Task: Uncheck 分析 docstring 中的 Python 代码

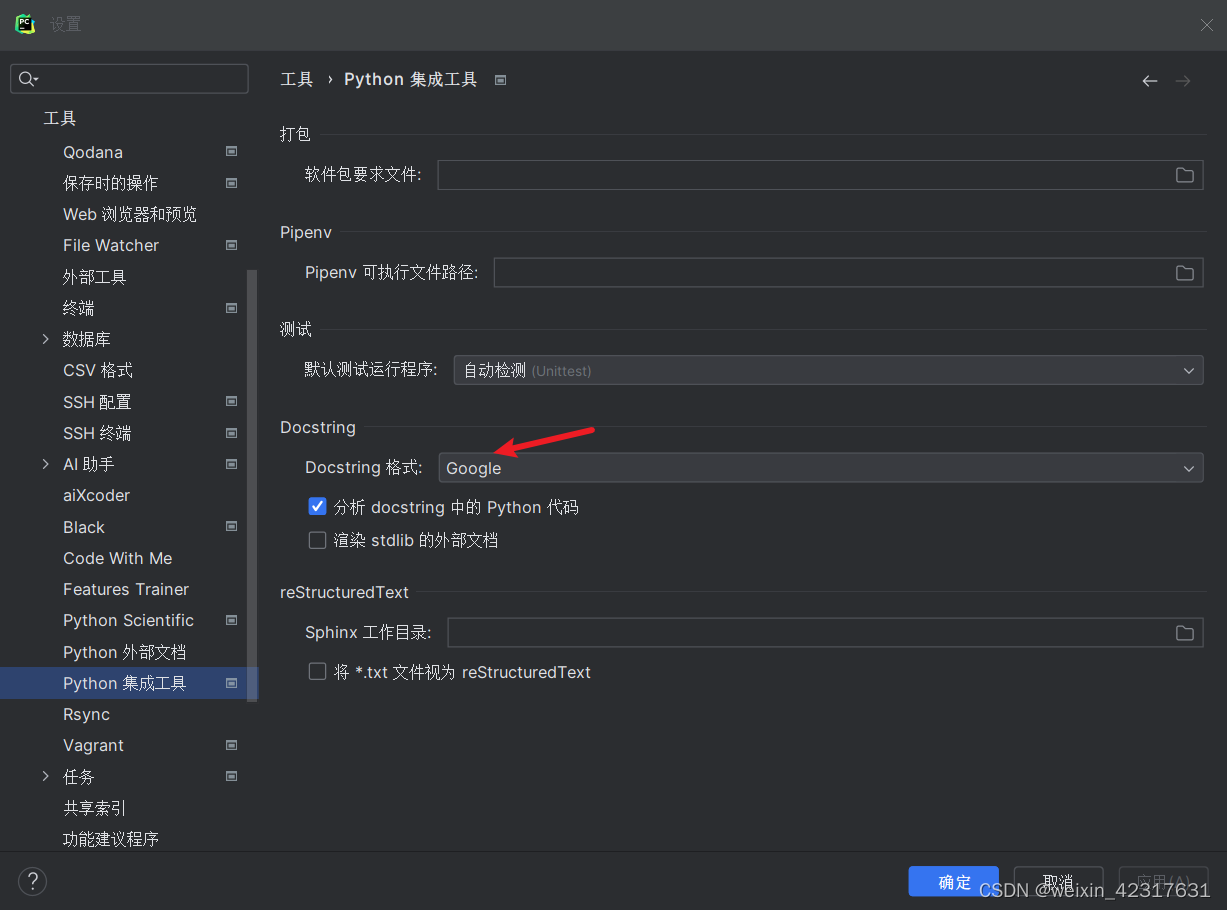Action: point(317,506)
